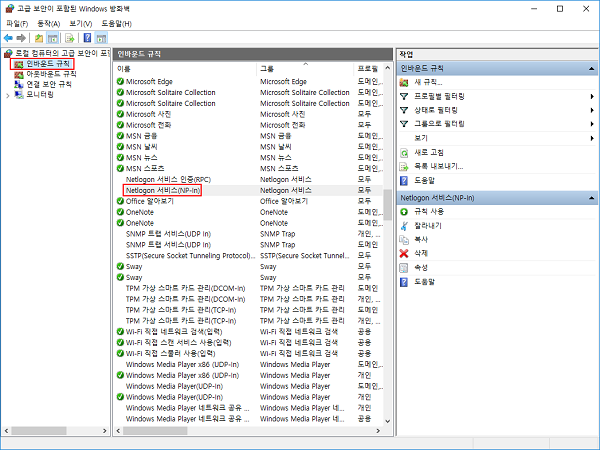Viewport: 600px width, 450px height.
Task: Select Wi-Fi 직접 스캔 서비스 사용(입력) rule
Action: [x=249, y=342]
